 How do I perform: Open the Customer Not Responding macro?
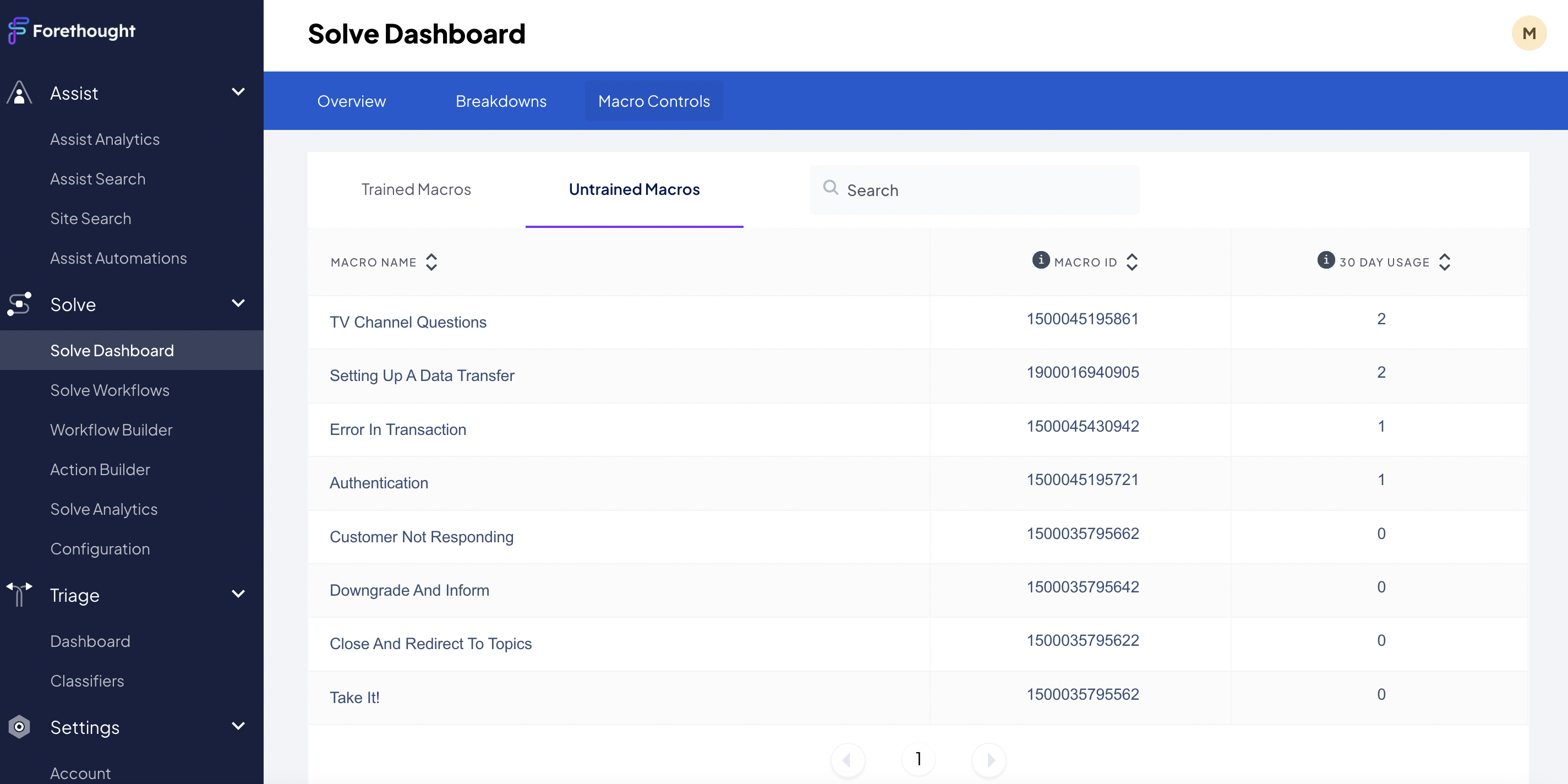click(x=421, y=536)
